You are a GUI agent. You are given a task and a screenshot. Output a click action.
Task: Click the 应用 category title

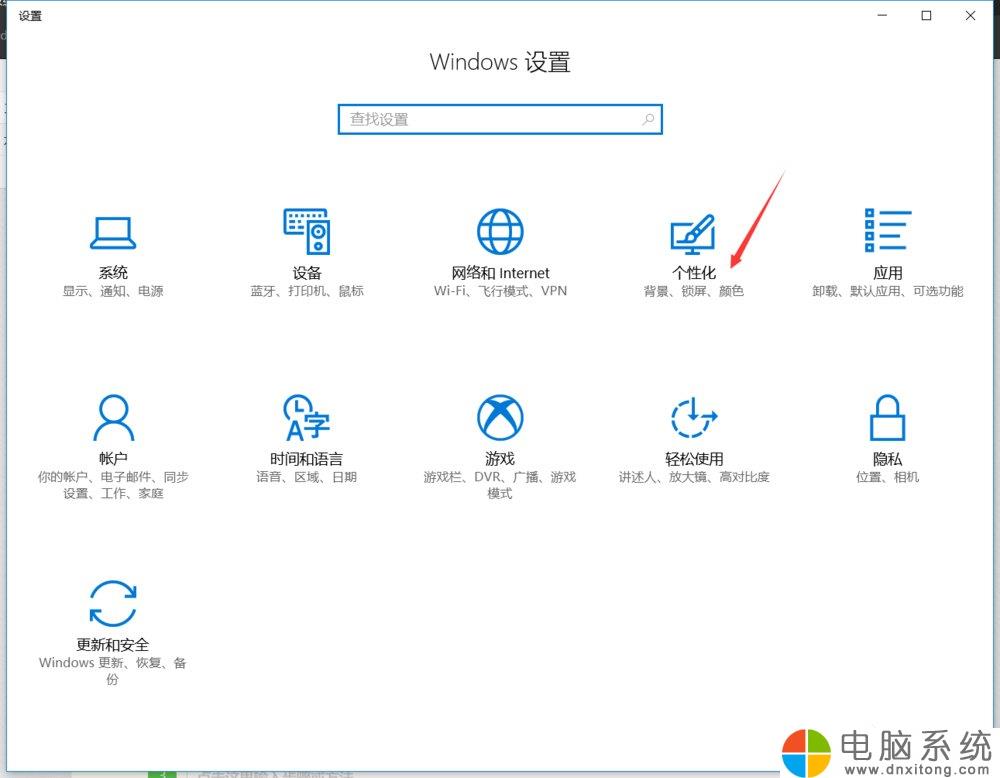tap(888, 273)
